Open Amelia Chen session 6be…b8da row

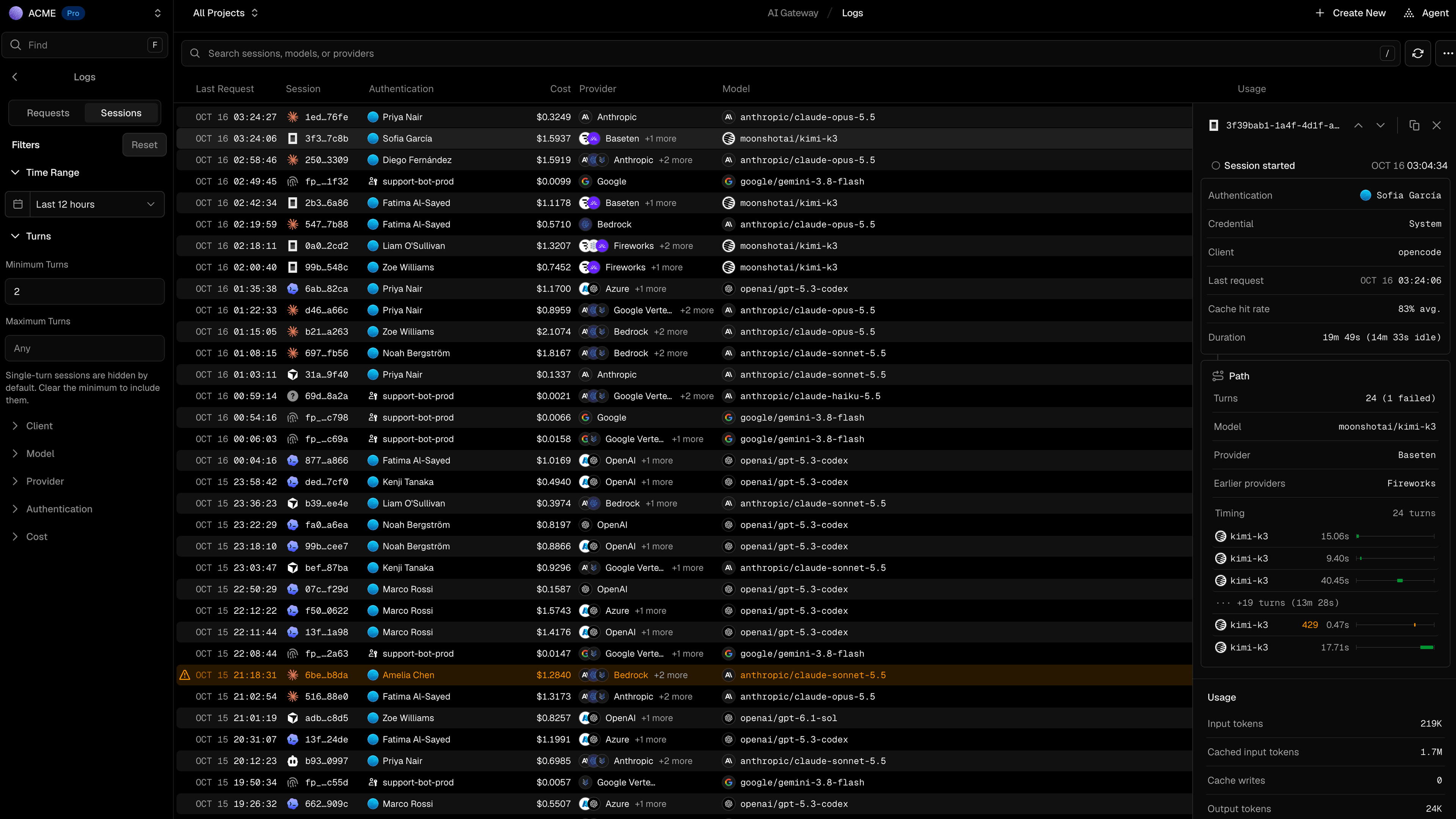click(684, 675)
